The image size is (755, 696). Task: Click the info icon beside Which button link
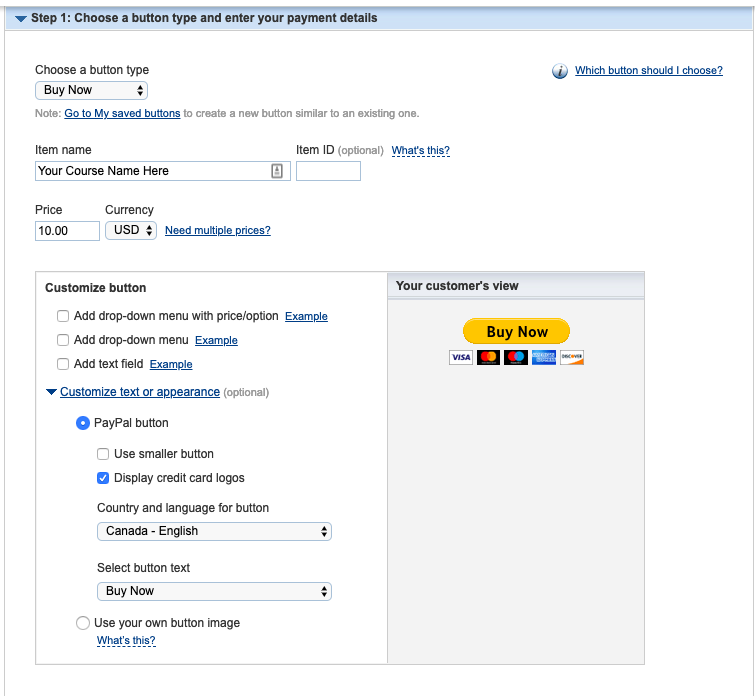click(x=560, y=71)
